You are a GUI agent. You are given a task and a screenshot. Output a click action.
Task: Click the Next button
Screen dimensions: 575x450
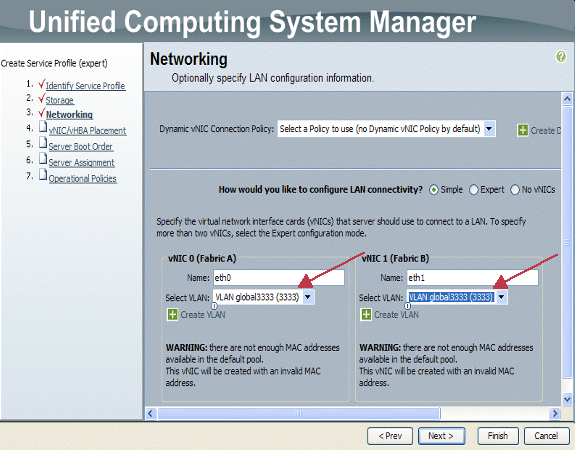pos(442,436)
